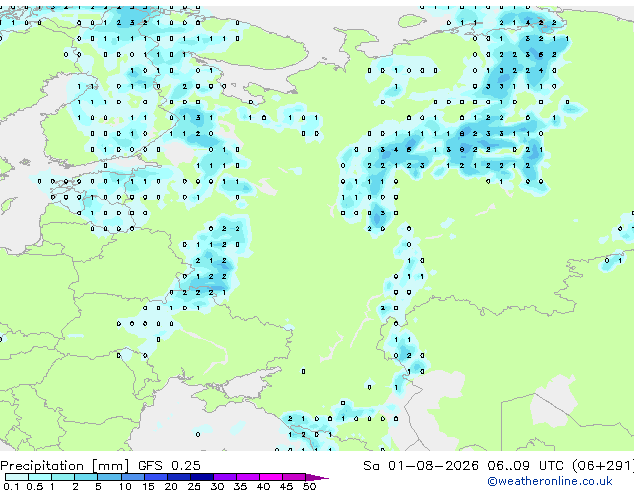634x490 pixels.
Task: Pick the 1–2 mm legend swatch
Action: point(63,477)
